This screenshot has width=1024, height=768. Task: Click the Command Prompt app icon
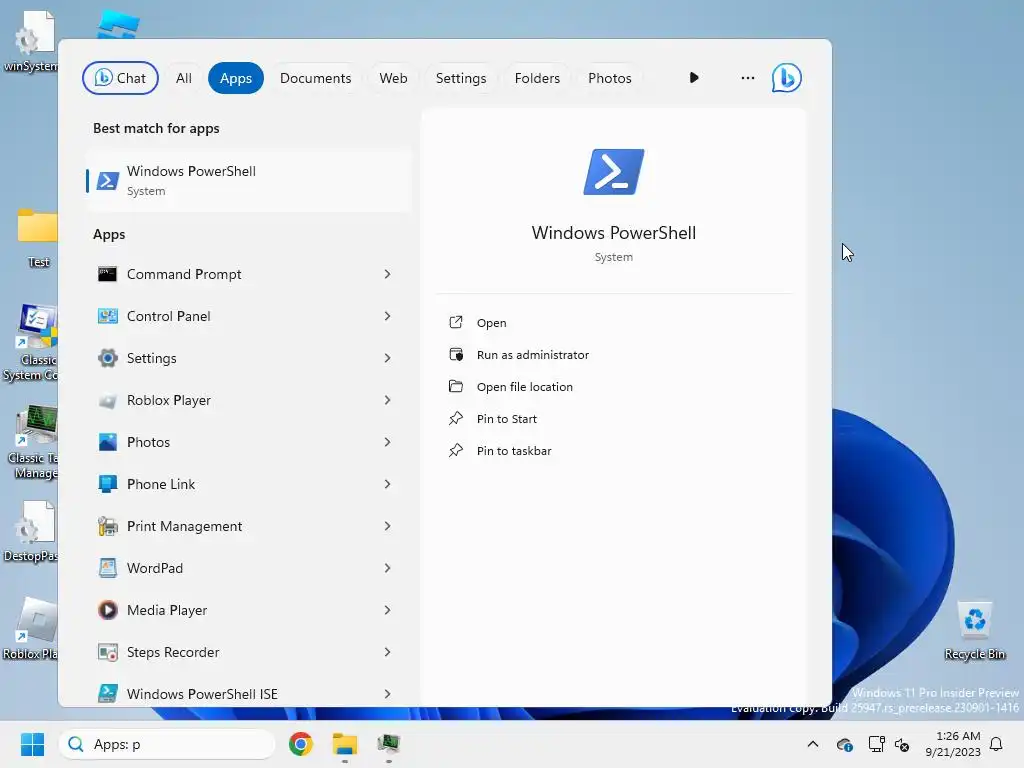click(x=107, y=274)
